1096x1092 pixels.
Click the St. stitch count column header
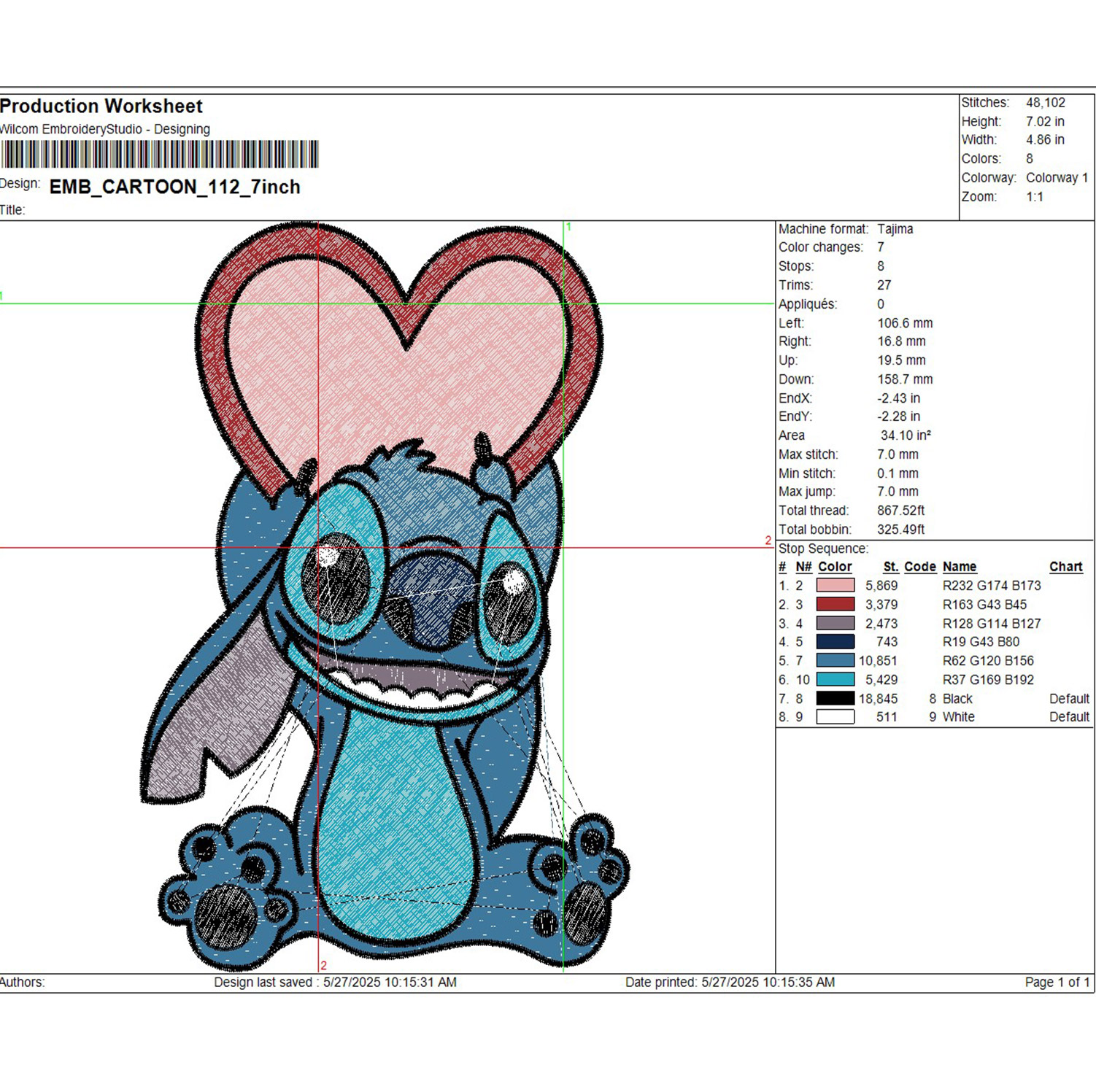[x=890, y=567]
